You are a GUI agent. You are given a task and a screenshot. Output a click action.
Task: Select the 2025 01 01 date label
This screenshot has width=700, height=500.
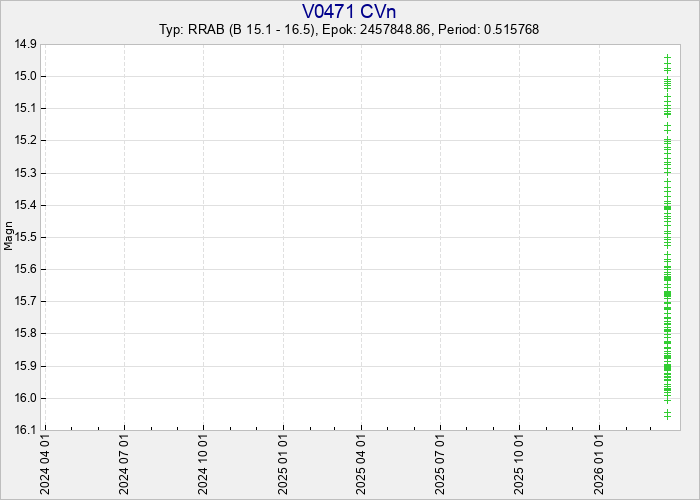(283, 465)
